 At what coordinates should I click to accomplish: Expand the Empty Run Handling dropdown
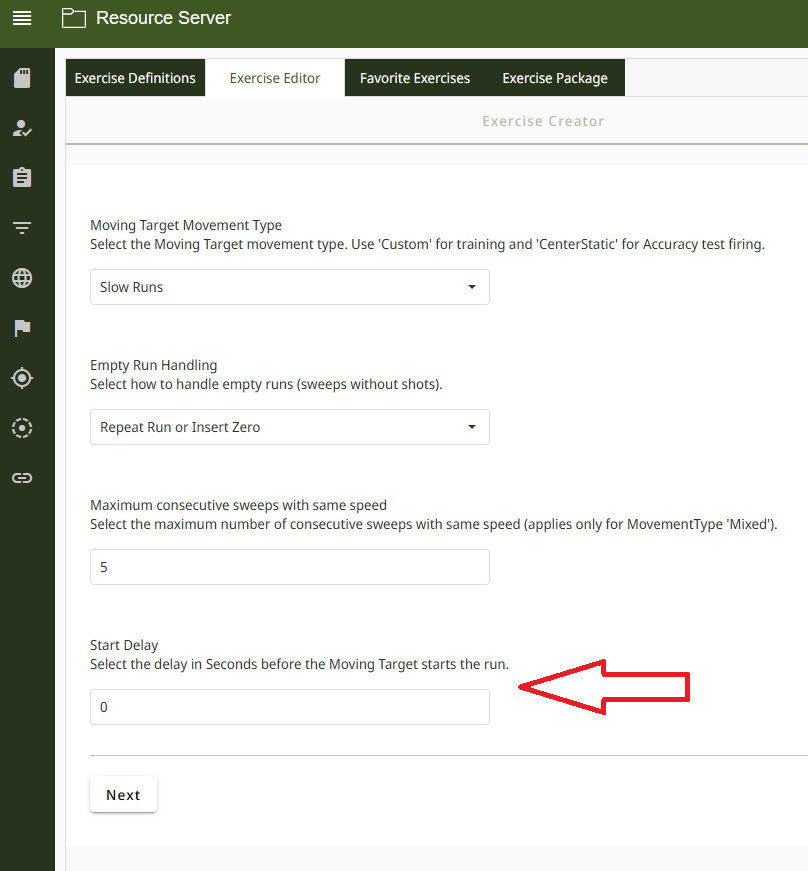coord(289,427)
